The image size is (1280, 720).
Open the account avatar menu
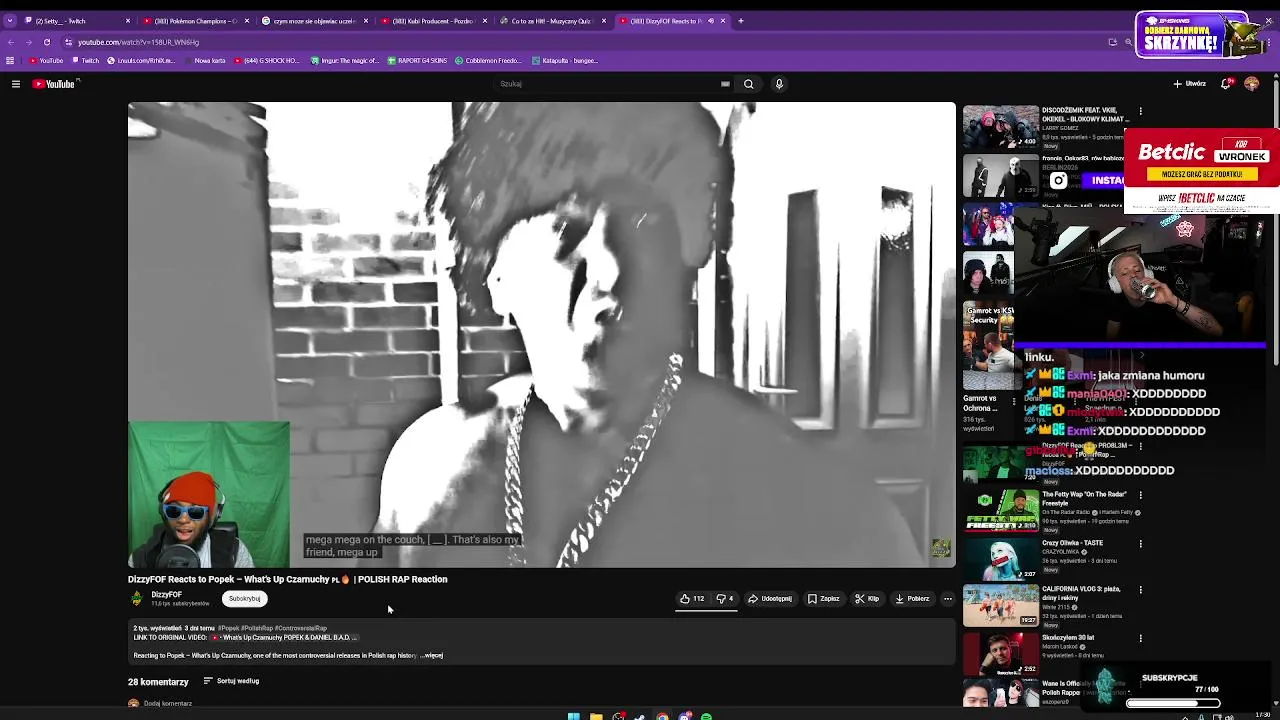pos(1251,84)
